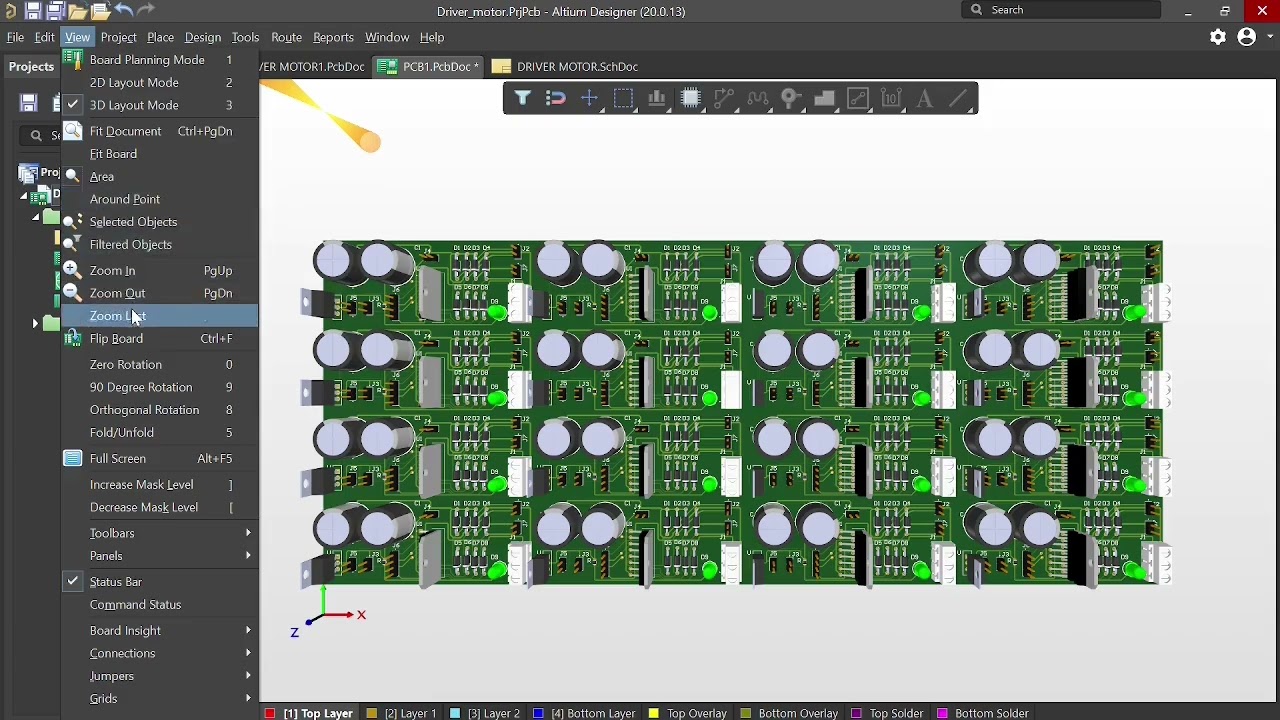The image size is (1280, 720).
Task: Switch to the DRIVER MOTOR.SchDoc tab
Action: (x=566, y=67)
